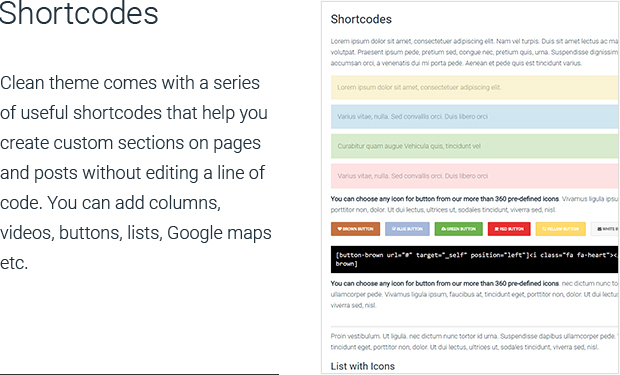The height and width of the screenshot is (375, 620).
Task: Click the partially visible White Button
Action: click(605, 229)
